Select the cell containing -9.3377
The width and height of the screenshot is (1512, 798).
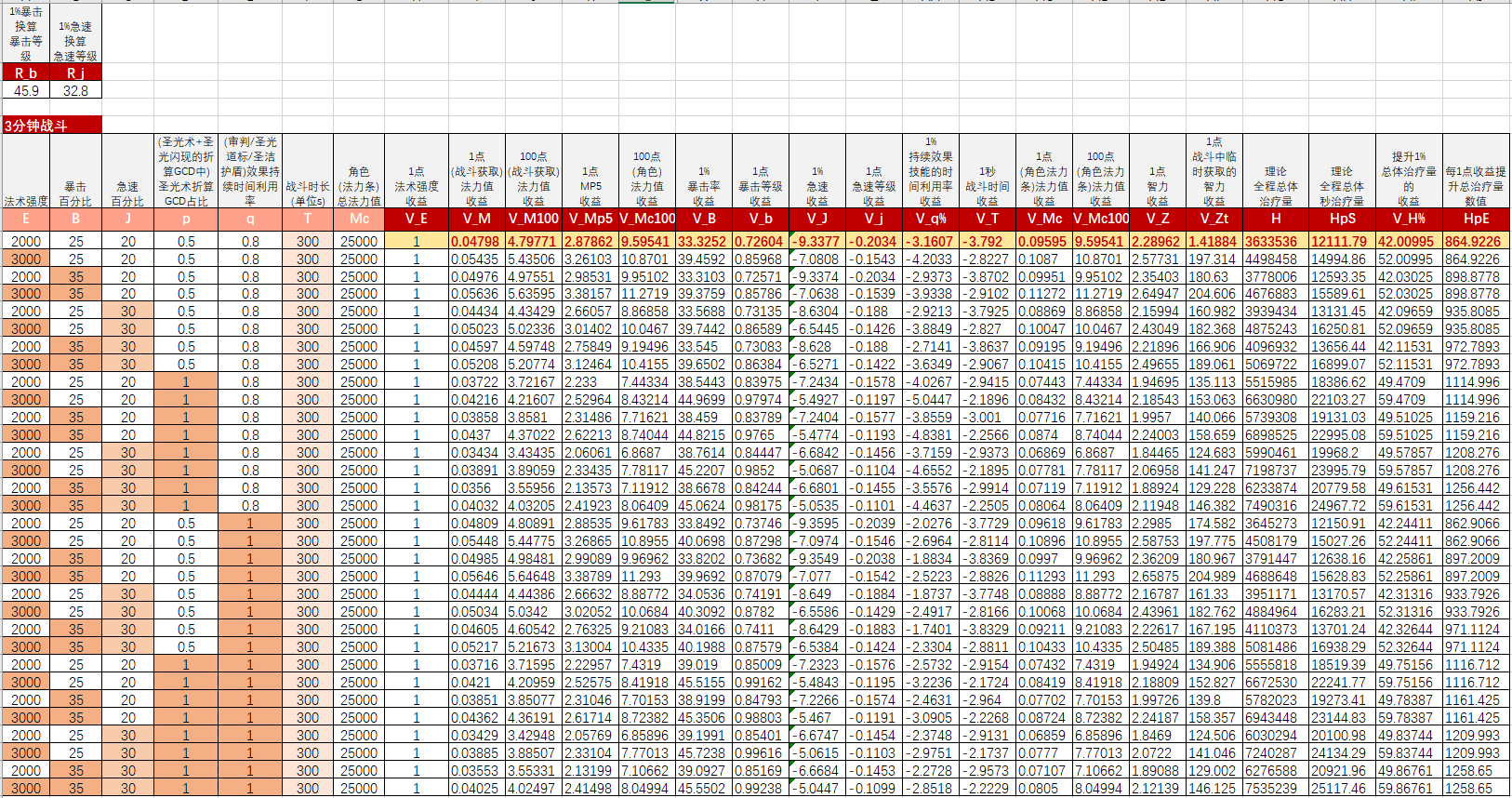point(817,241)
